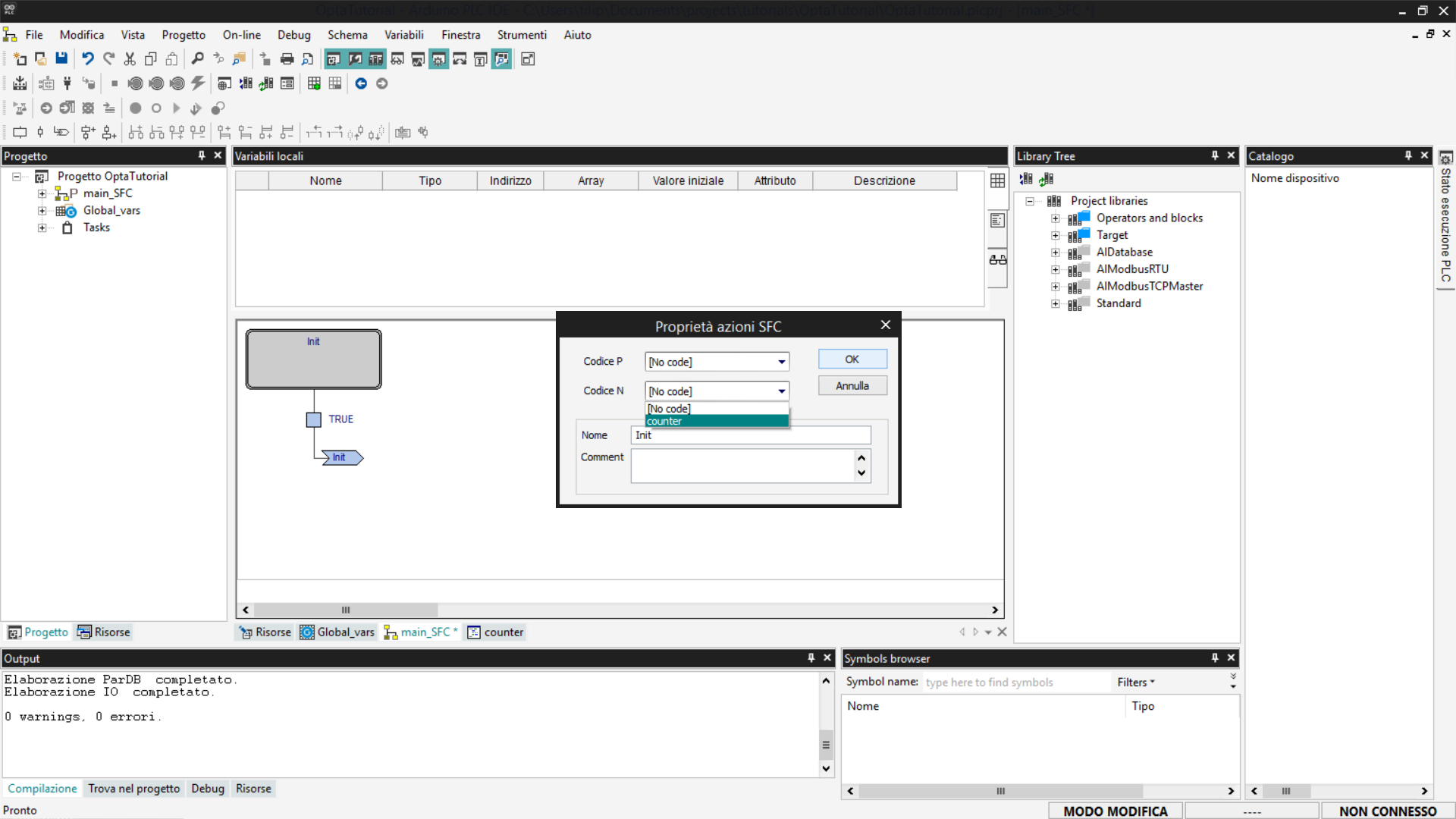Click the blue back navigation arrow
Screen dimensions: 1456x819
[361, 83]
